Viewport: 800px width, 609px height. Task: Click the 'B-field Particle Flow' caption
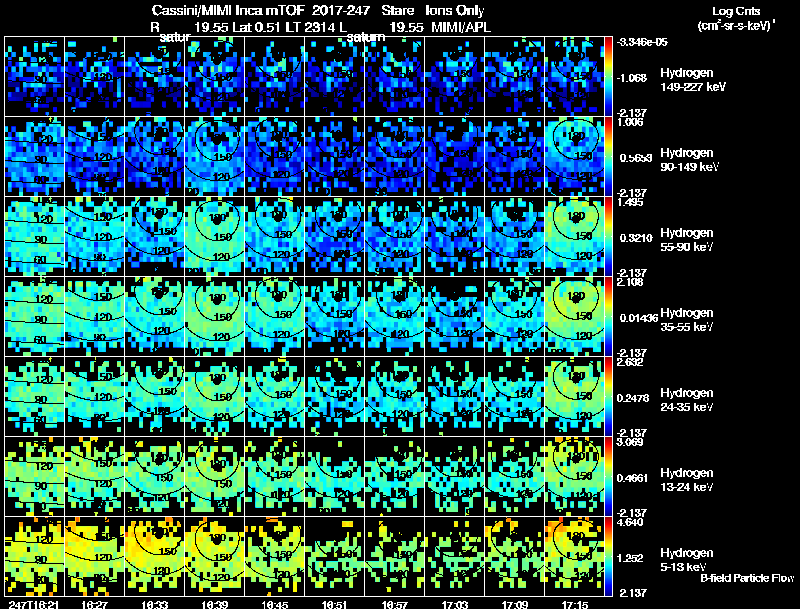coord(747,578)
